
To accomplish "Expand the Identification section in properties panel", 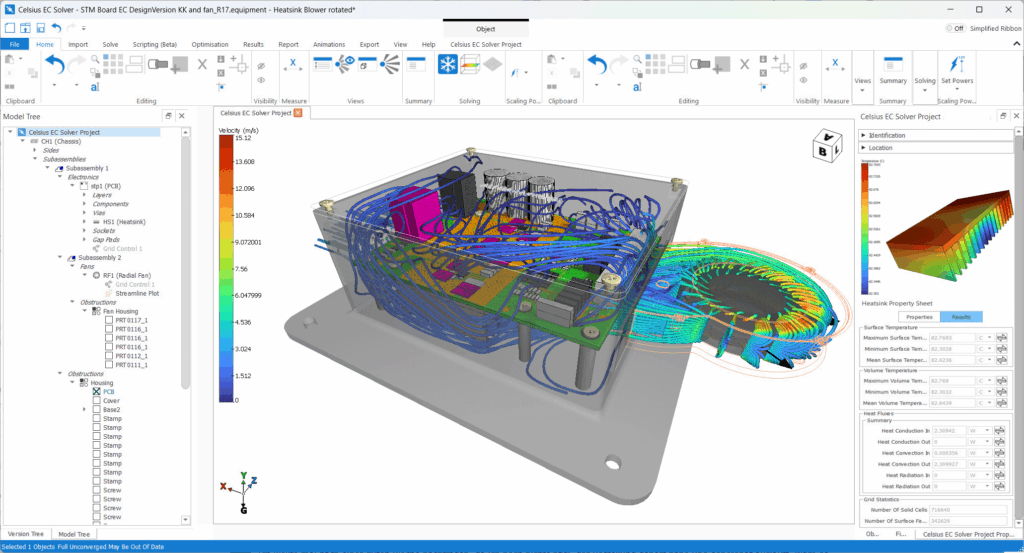I will click(x=863, y=135).
